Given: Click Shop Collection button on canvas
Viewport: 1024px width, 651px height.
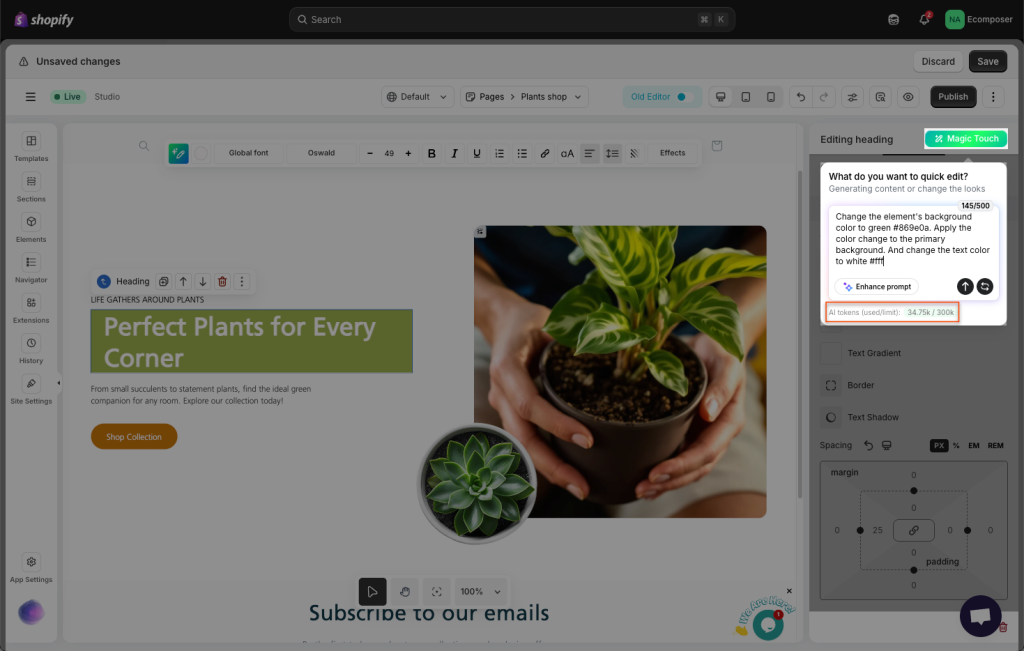Looking at the screenshot, I should tap(134, 437).
